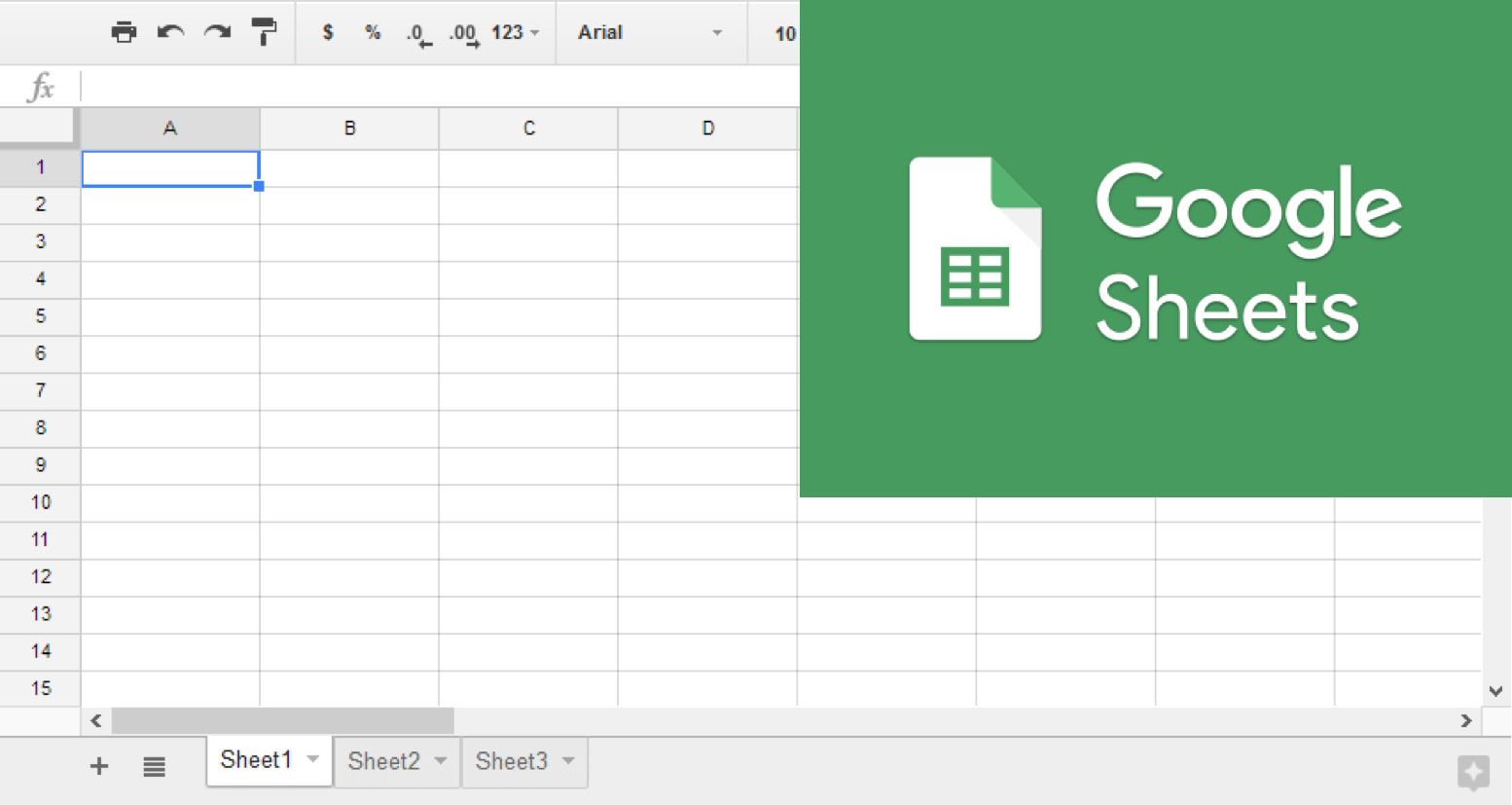
Task: Select row 3 header
Action: coord(40,241)
